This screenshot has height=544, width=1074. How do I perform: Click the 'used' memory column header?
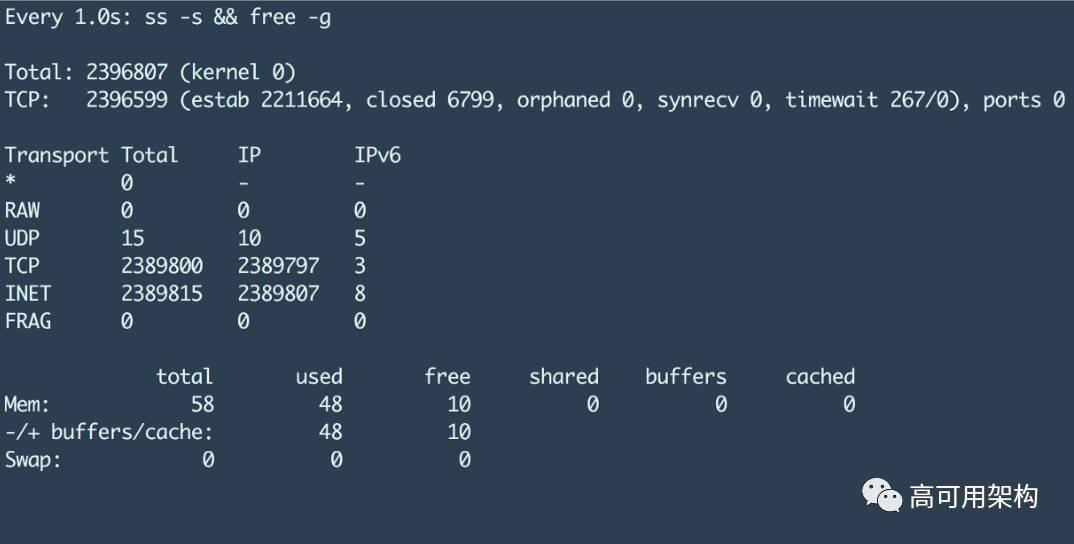(x=319, y=376)
